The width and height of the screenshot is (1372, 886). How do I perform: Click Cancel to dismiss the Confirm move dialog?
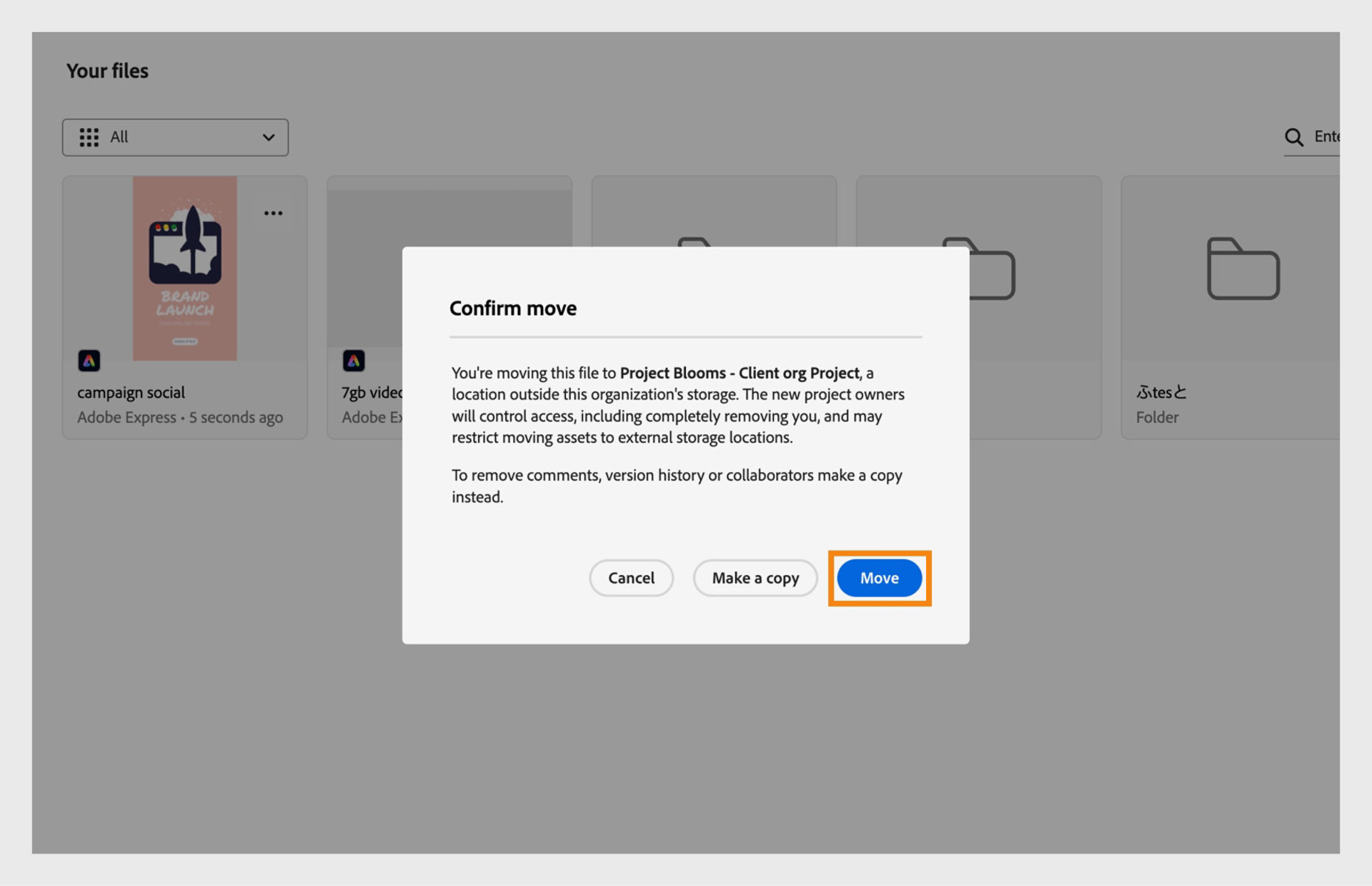point(631,578)
